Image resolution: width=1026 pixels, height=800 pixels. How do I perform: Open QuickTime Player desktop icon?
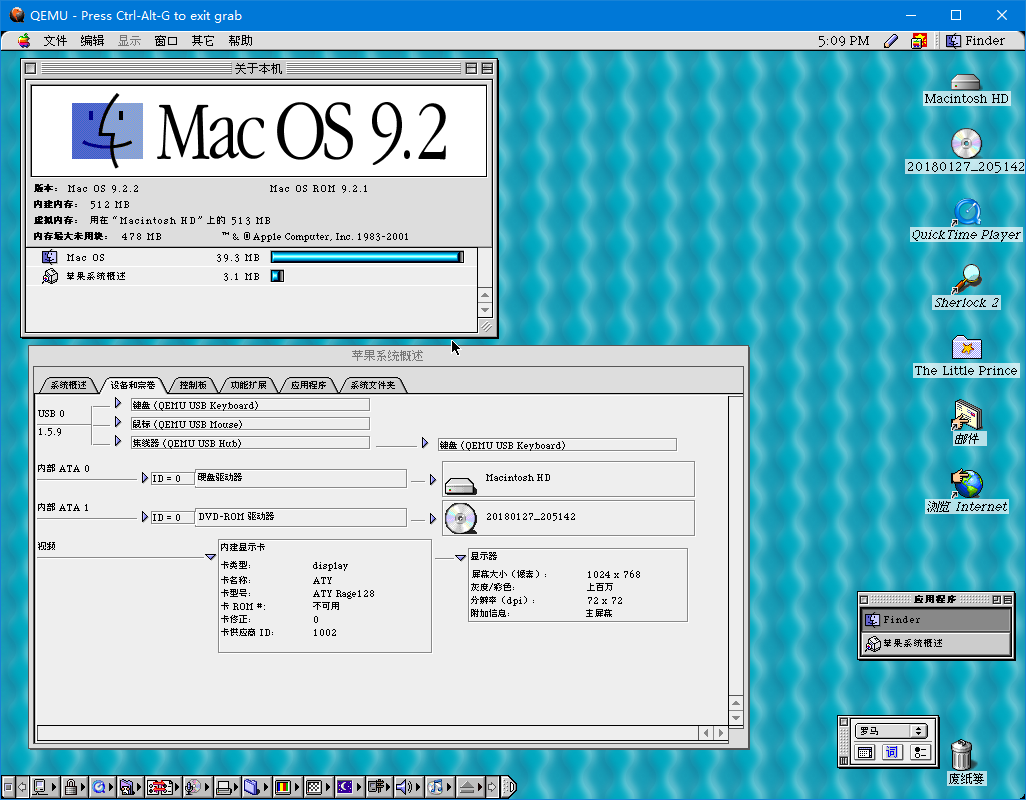966,213
